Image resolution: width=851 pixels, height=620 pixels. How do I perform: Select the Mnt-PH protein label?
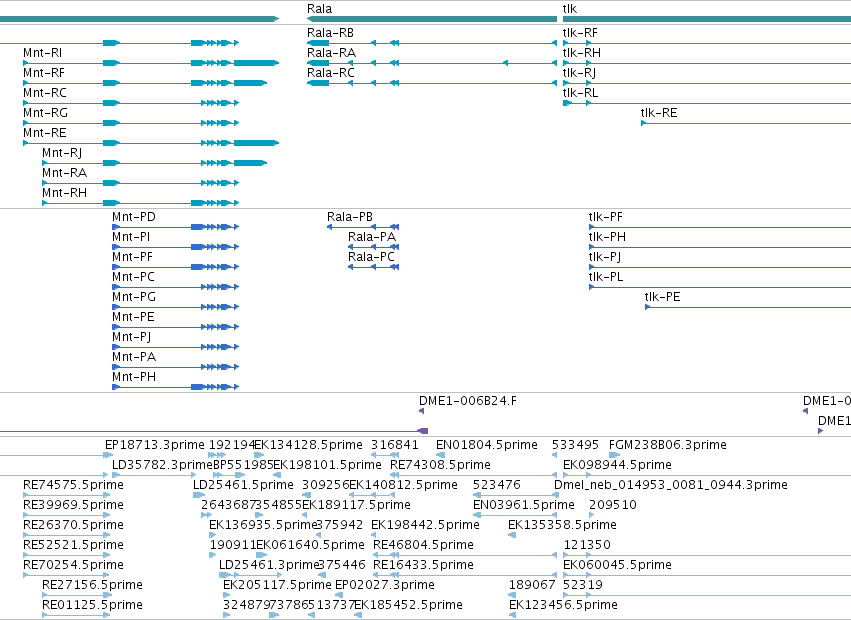(134, 378)
